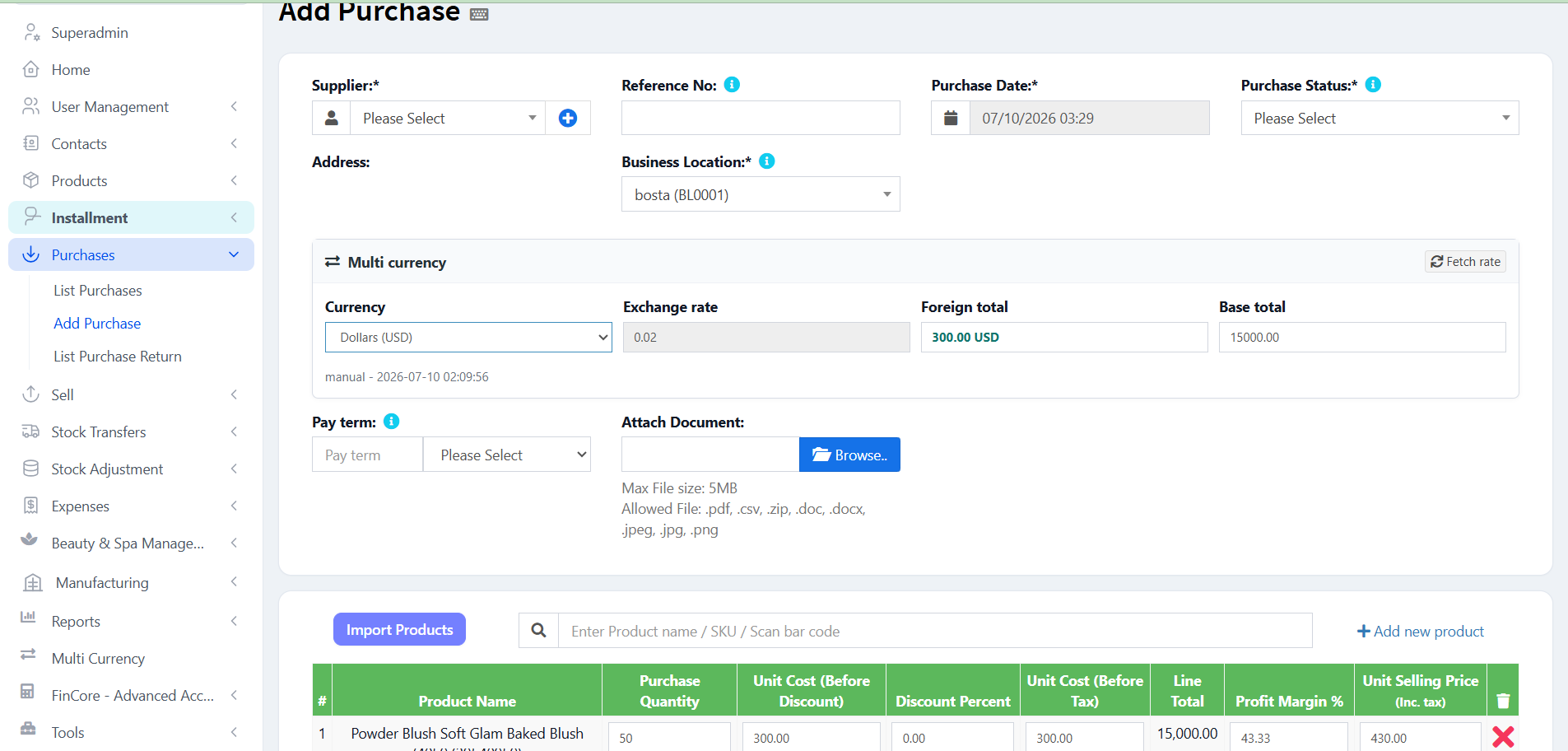The image size is (1568, 751).
Task: Click the Pay term info icon
Action: click(392, 422)
